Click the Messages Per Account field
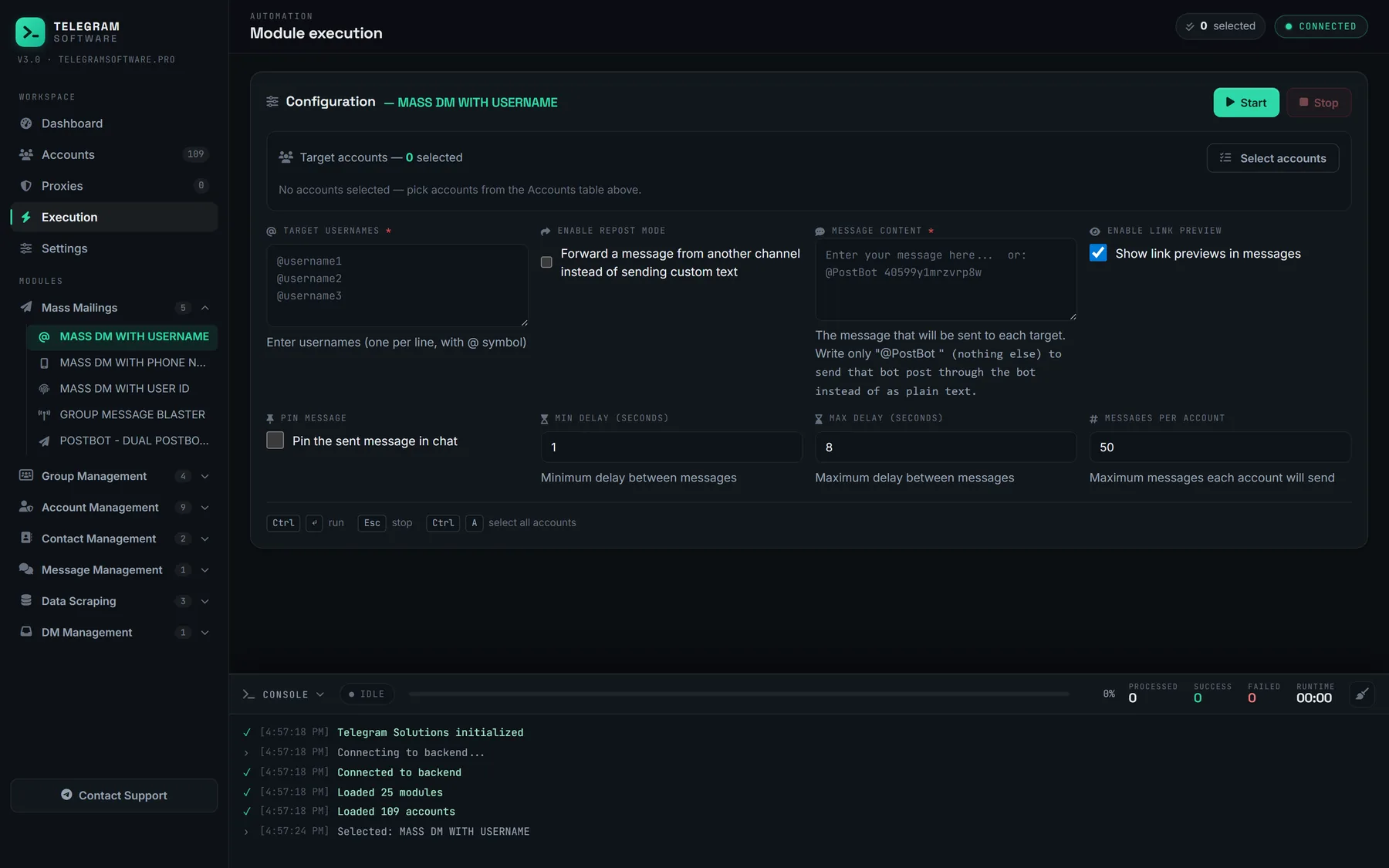Viewport: 1389px width, 868px height. click(1220, 447)
